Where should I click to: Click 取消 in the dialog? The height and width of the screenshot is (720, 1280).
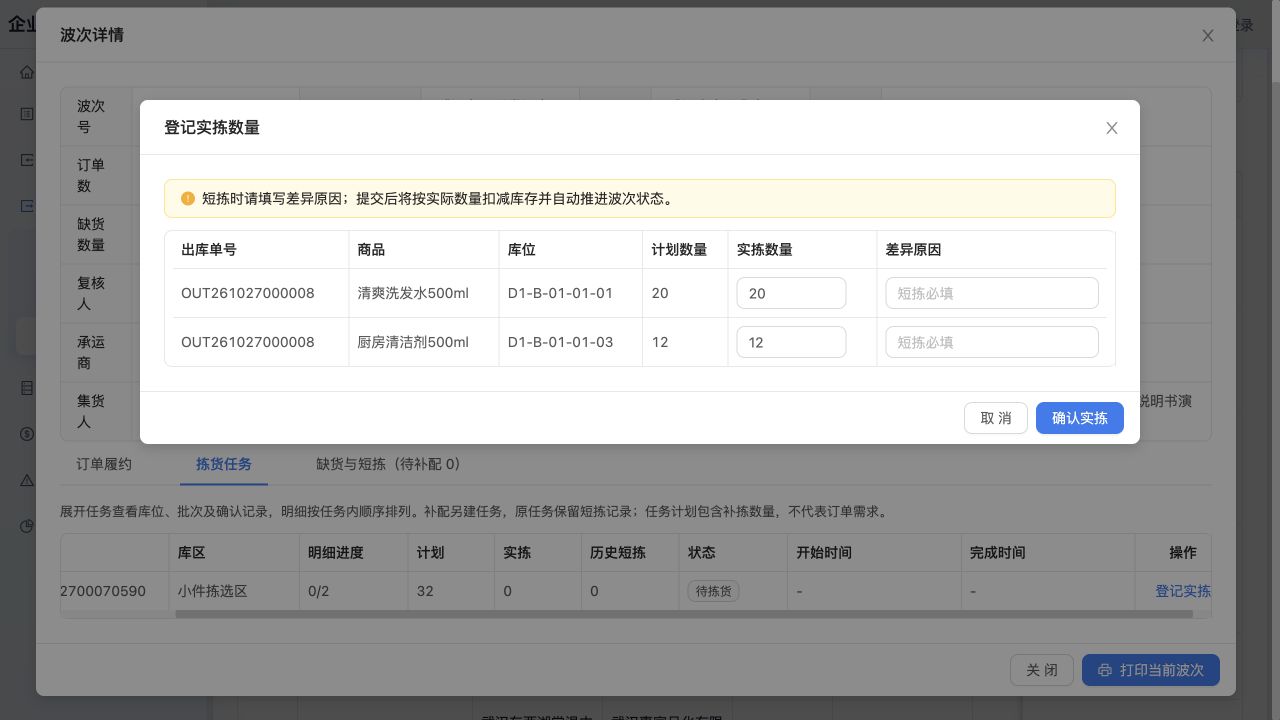pyautogui.click(x=996, y=418)
